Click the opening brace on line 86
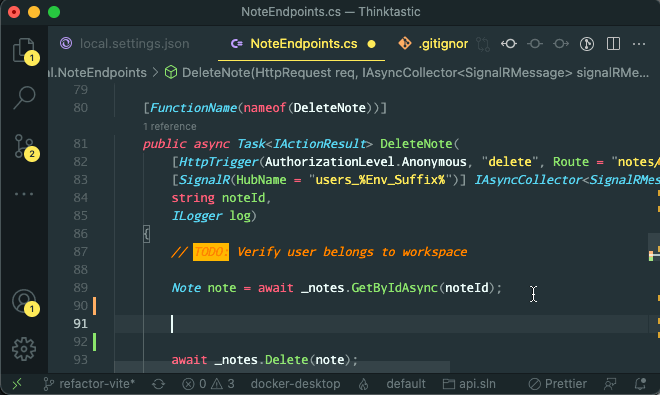The height and width of the screenshot is (395, 660). coord(146,234)
